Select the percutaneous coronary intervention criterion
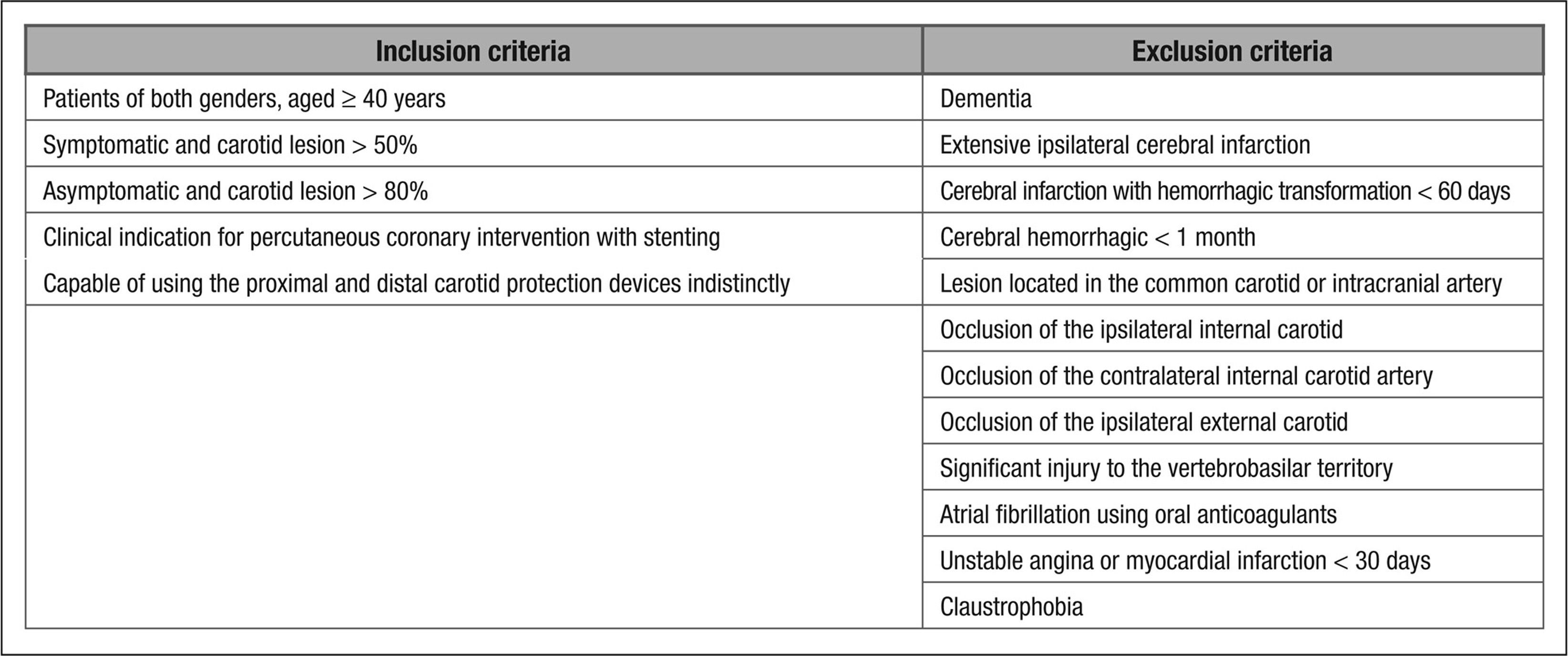Image resolution: width=1568 pixels, height=656 pixels. coord(381,237)
